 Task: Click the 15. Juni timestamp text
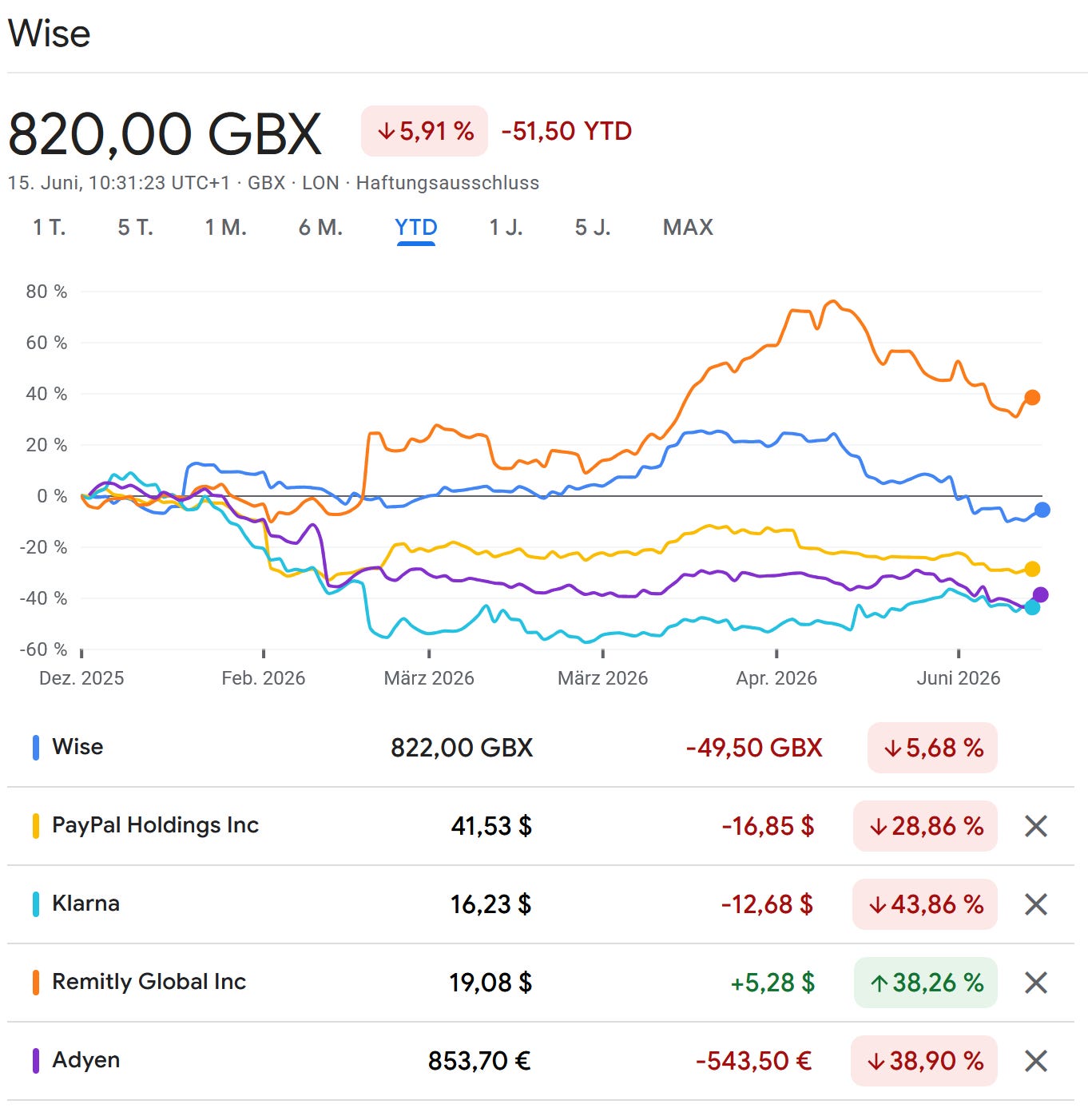(118, 183)
